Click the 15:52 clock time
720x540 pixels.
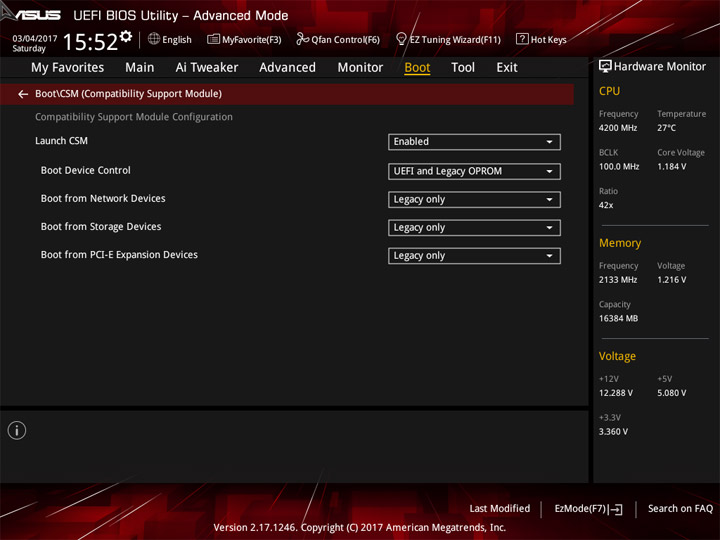coord(90,42)
